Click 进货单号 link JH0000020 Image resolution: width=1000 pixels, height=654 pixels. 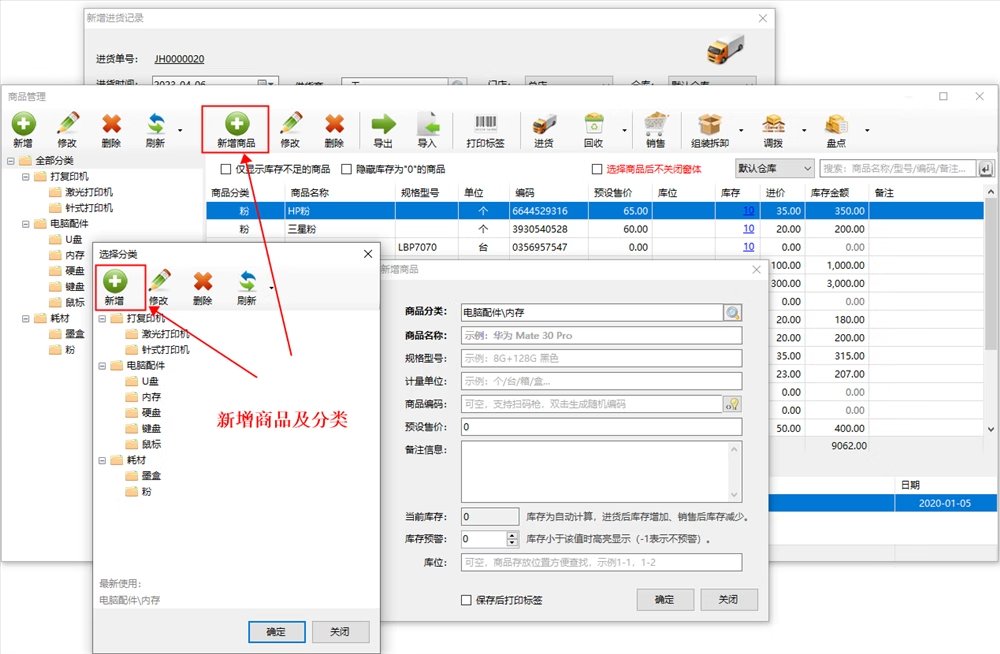tap(179, 59)
